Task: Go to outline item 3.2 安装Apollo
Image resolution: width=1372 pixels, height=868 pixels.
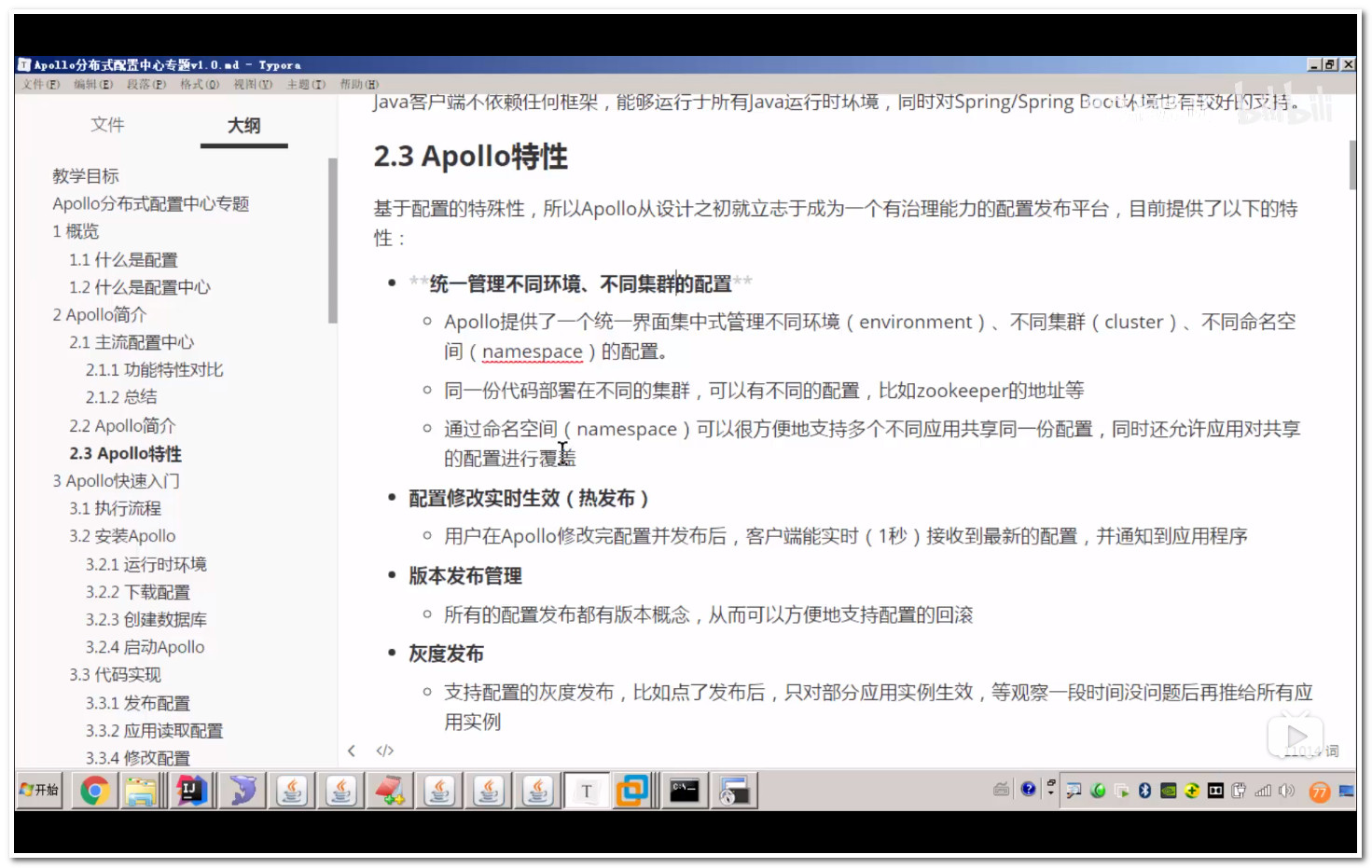Action: coord(122,536)
